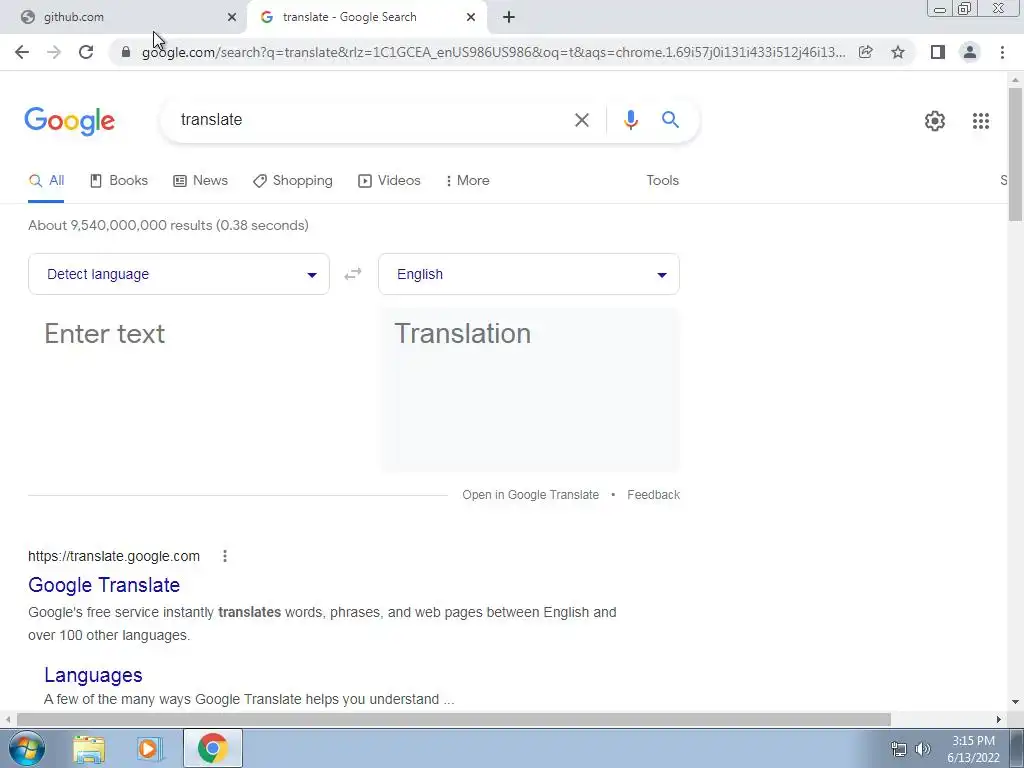Click the browser address bar URL

point(494,52)
